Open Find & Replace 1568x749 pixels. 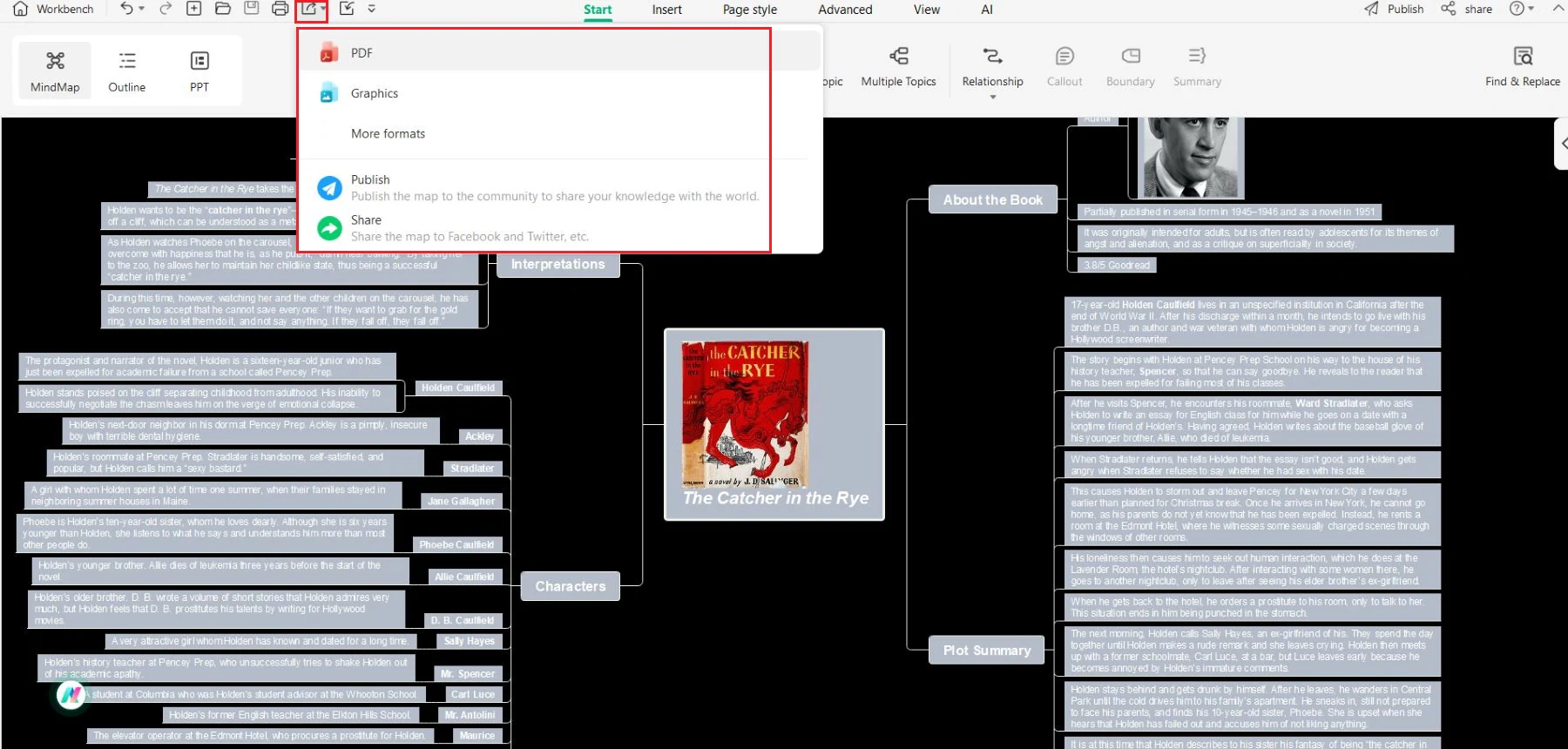(1523, 67)
